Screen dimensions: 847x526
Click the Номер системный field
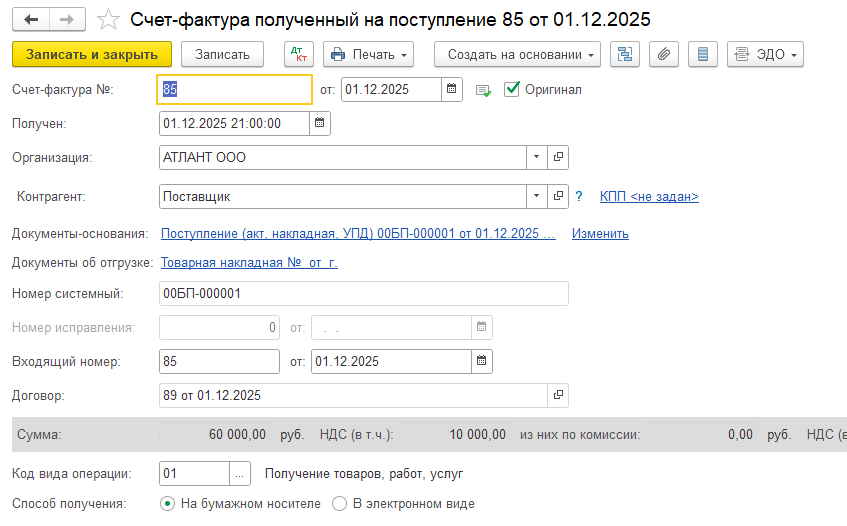[x=364, y=293]
